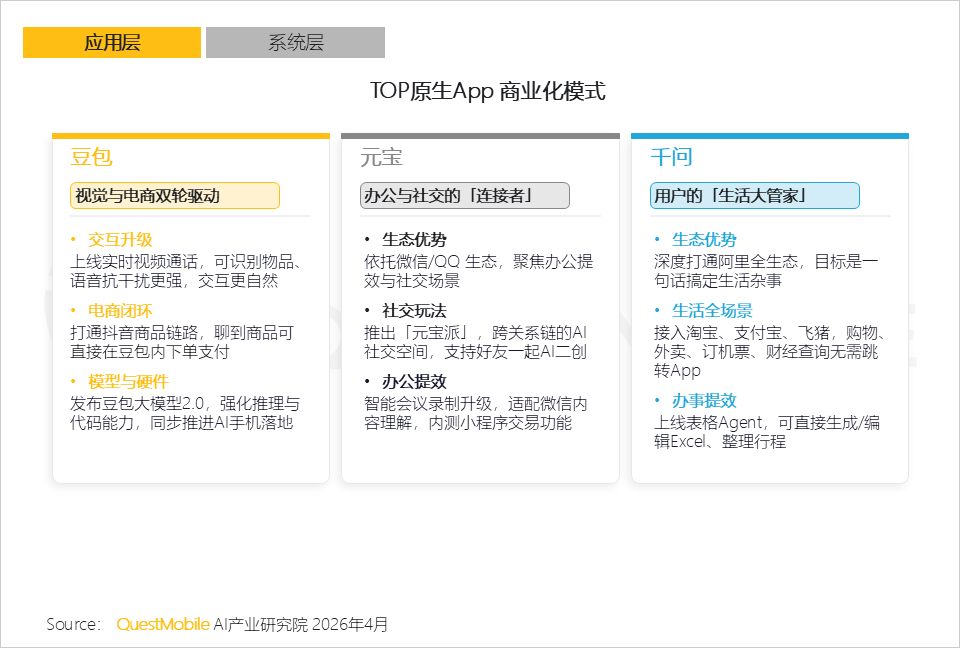This screenshot has height=648, width=960.
Task: Click text 上线表格Agent
Action: 708,423
